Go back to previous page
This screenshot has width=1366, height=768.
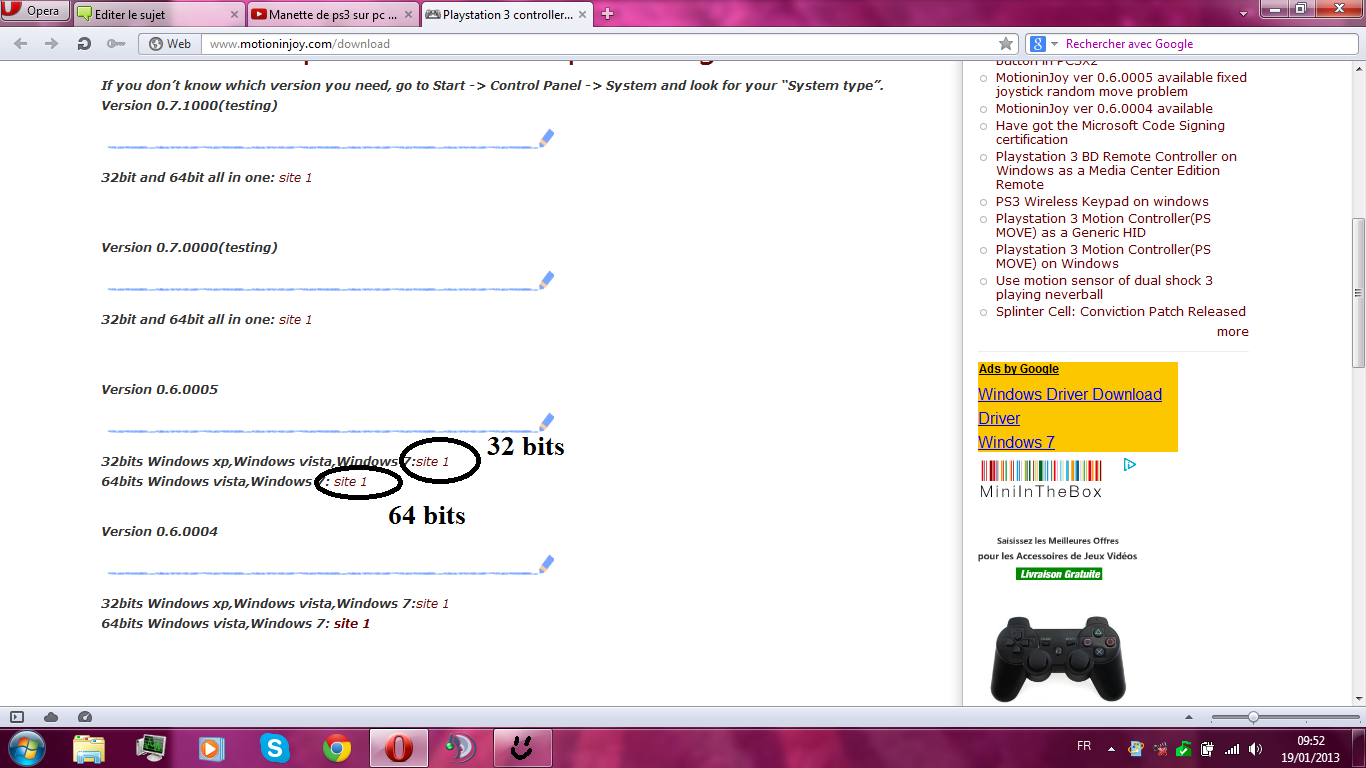(21, 44)
